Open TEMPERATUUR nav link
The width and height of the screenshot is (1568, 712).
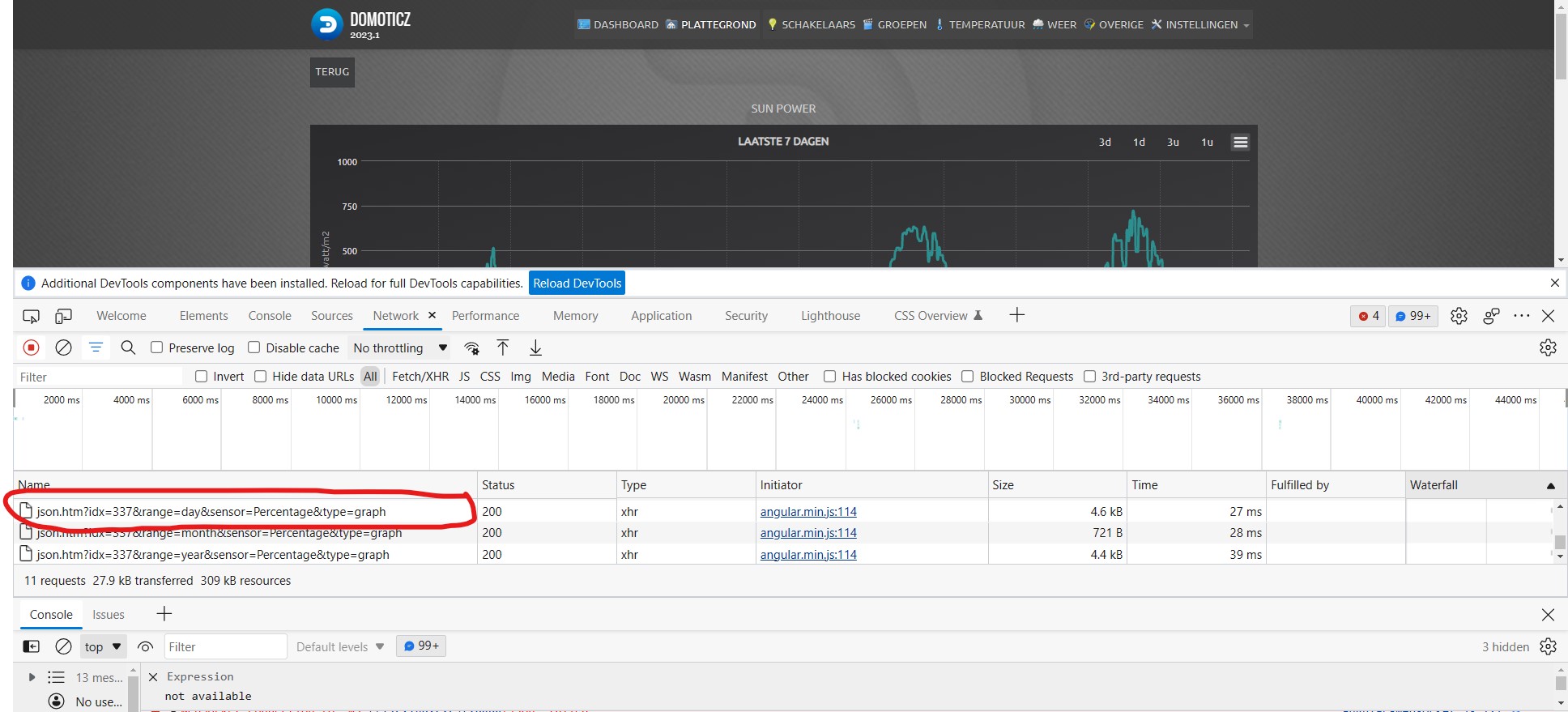click(x=979, y=24)
